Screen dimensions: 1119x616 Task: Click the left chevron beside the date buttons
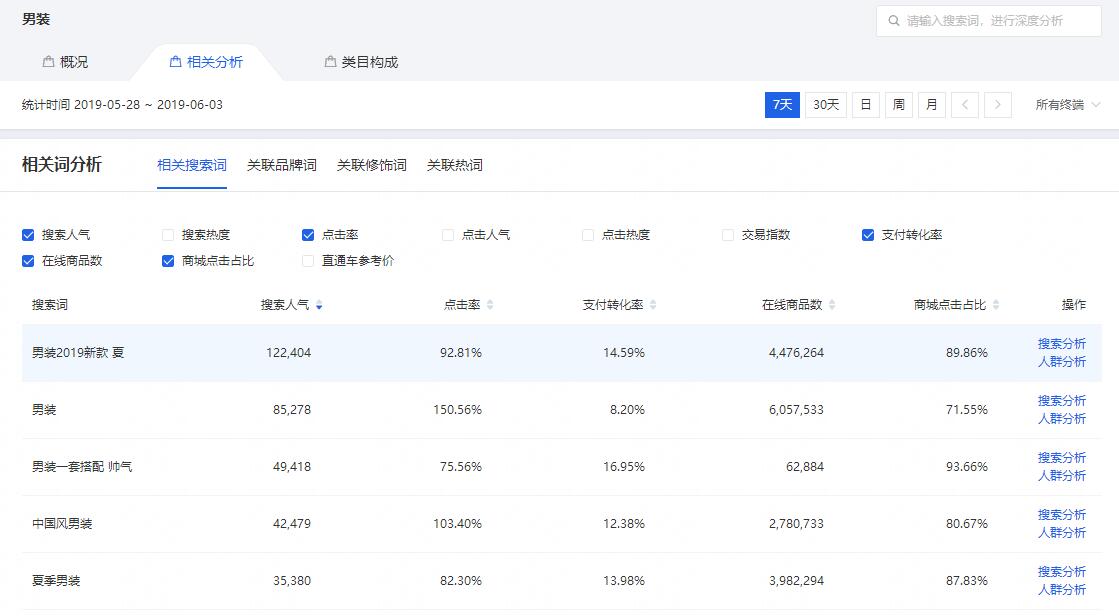tap(965, 104)
